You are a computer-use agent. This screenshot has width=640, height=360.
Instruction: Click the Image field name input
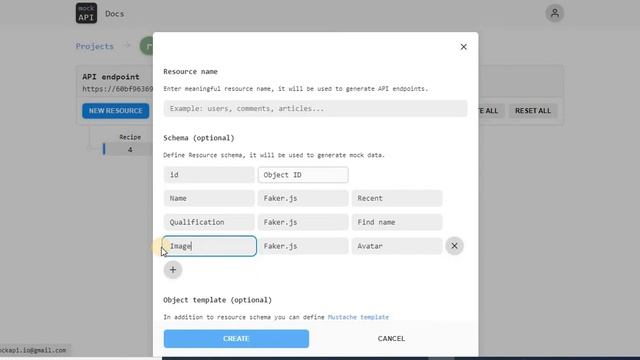[209, 246]
